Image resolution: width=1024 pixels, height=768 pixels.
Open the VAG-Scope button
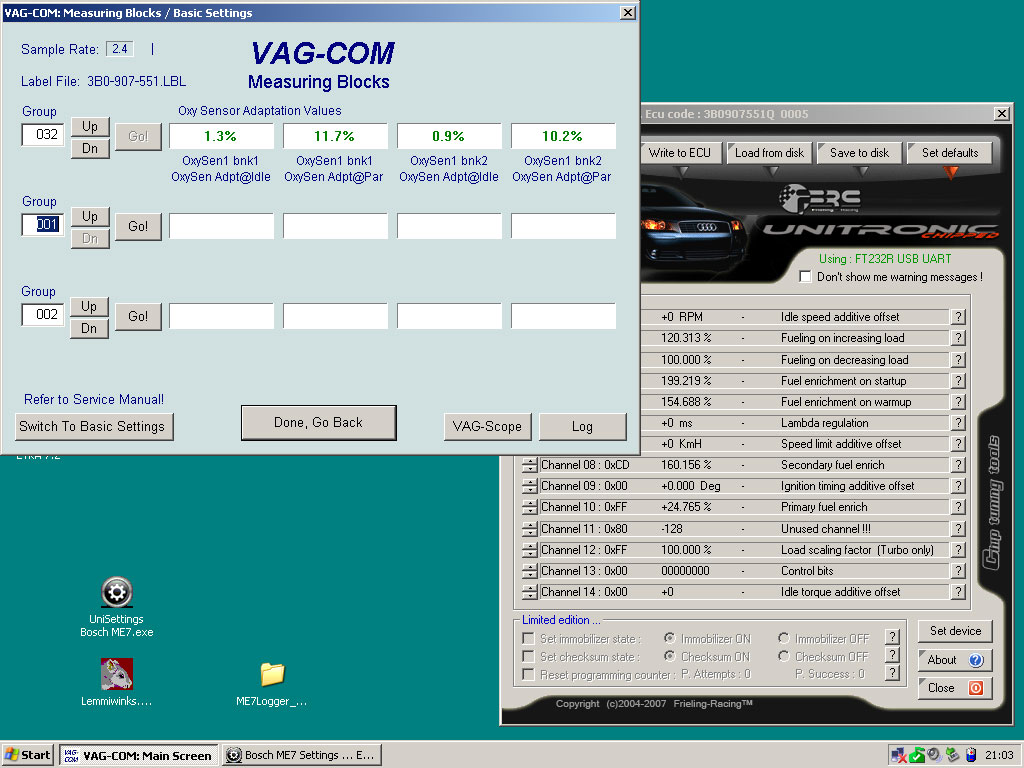pos(487,426)
